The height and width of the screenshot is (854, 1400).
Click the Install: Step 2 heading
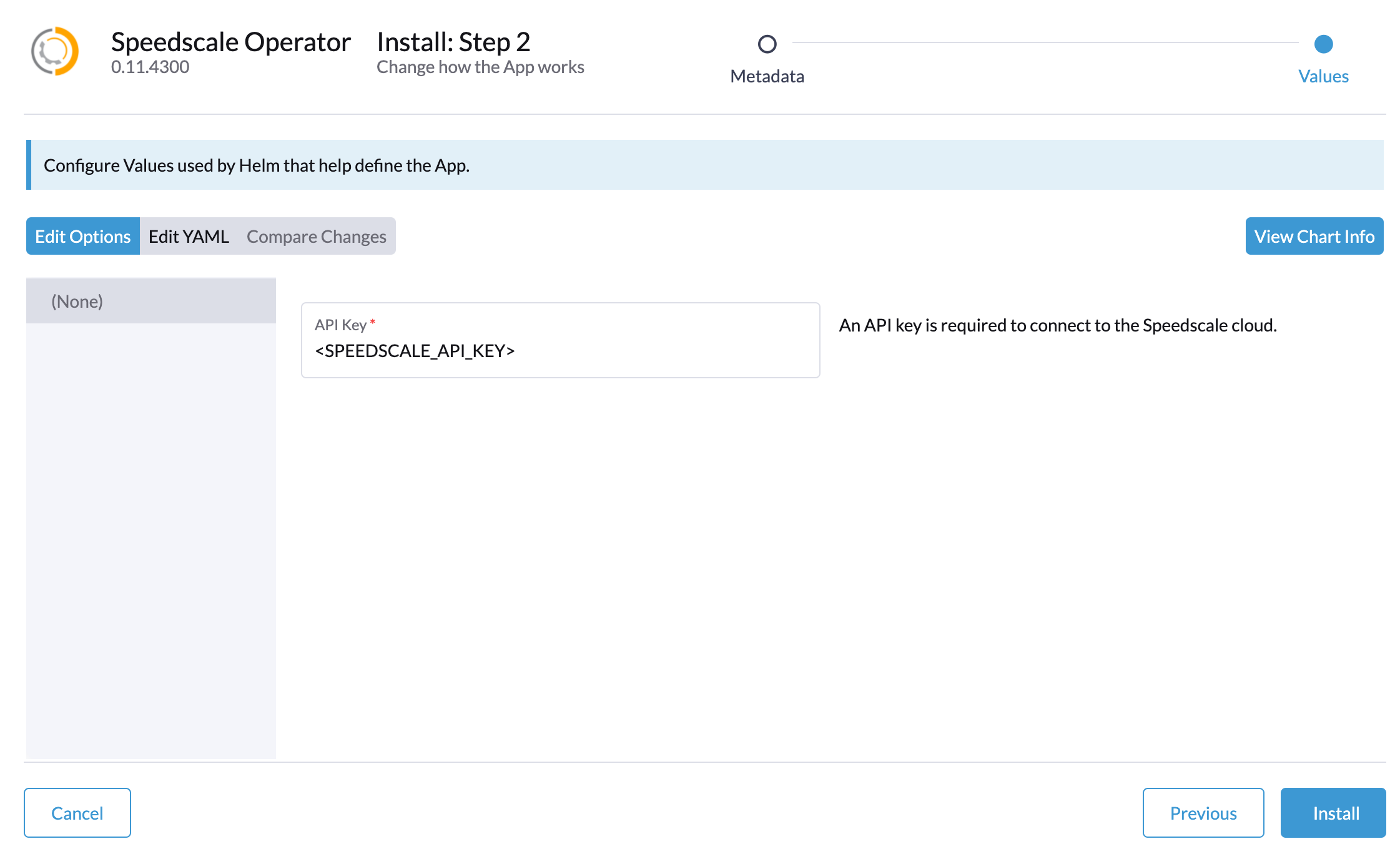(454, 42)
